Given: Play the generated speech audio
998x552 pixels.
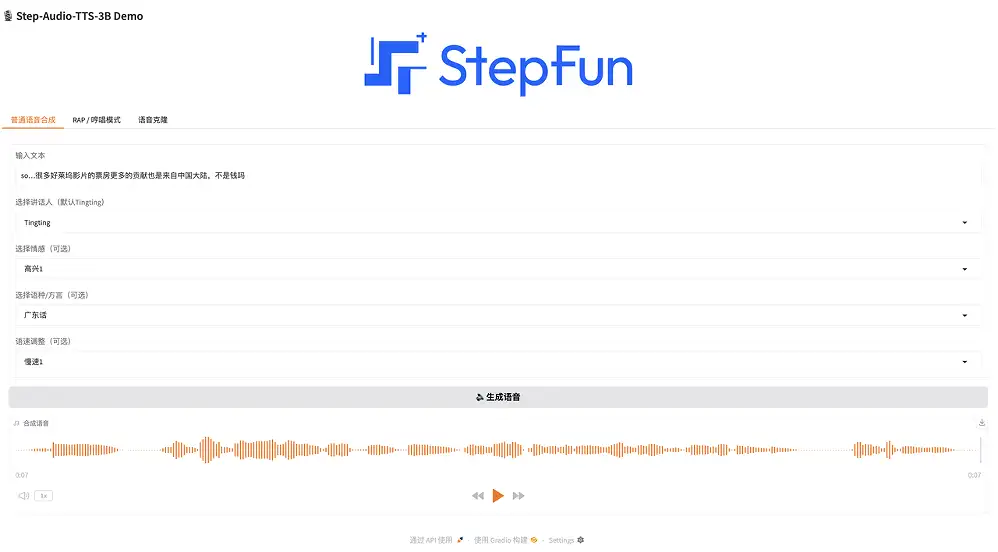Looking at the screenshot, I should coord(498,495).
